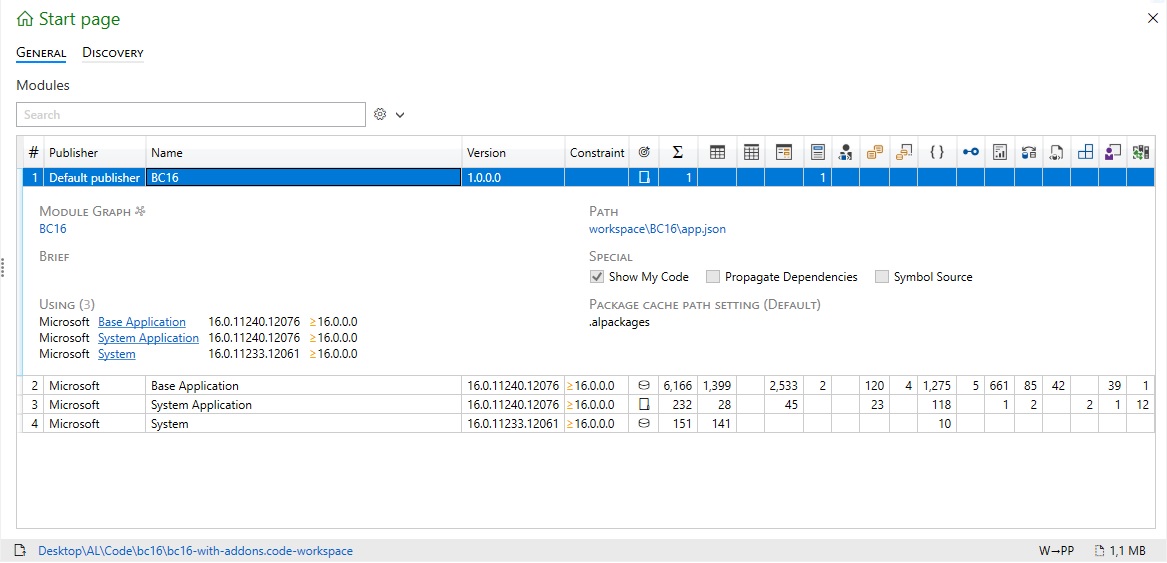
Task: Enable Propagate Dependencies checkbox
Action: point(712,276)
